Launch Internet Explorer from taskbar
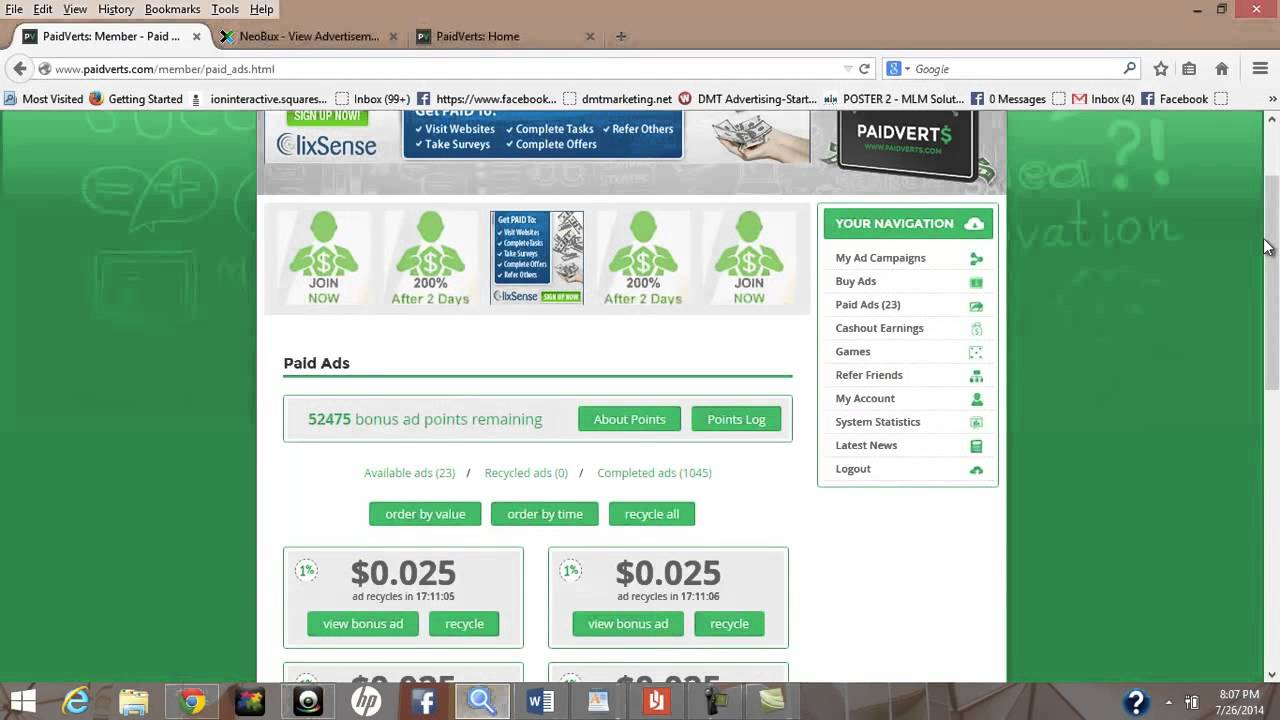This screenshot has height=720, width=1280. (76, 701)
